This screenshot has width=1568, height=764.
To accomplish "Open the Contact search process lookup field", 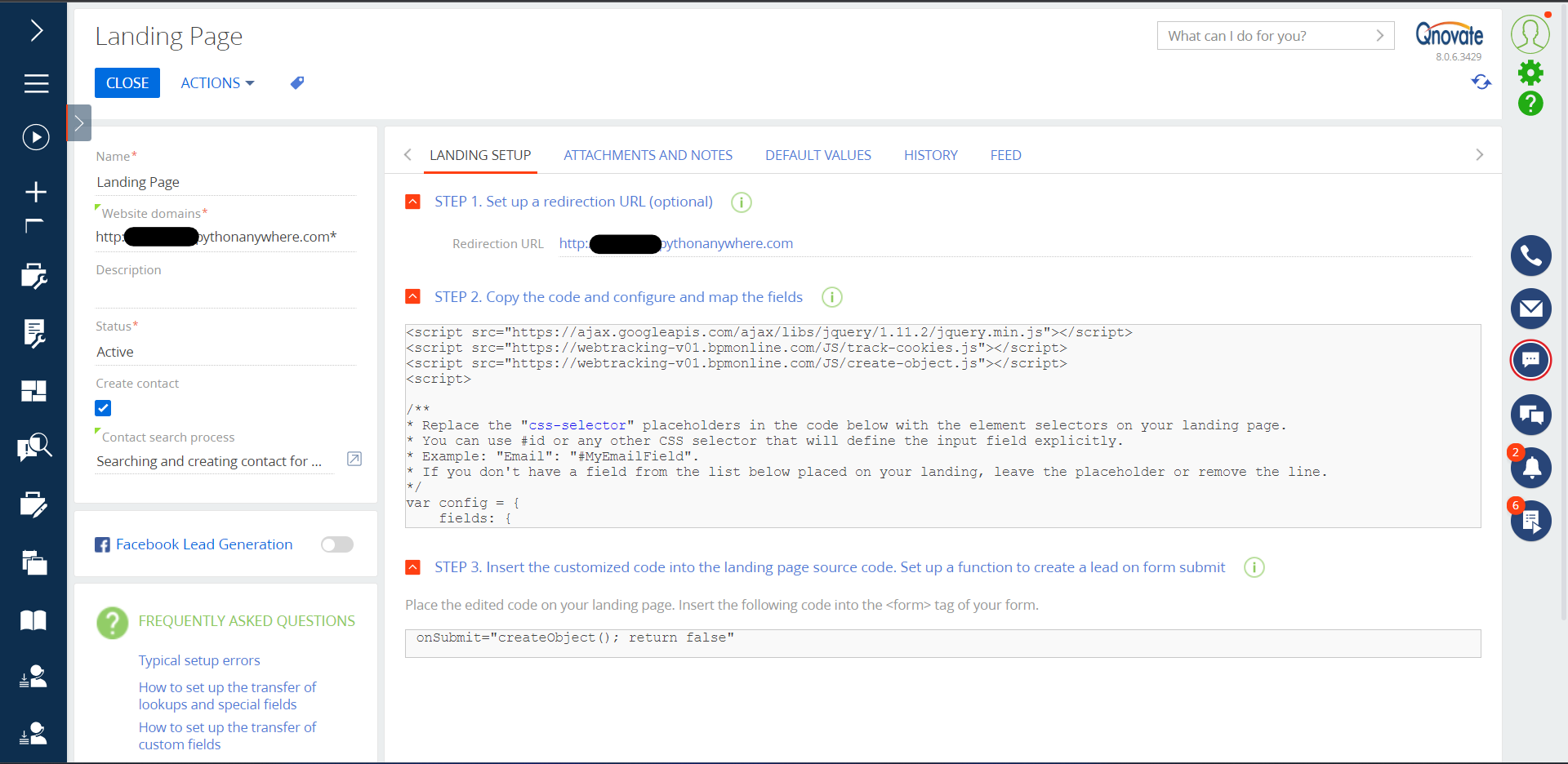I will click(214, 461).
